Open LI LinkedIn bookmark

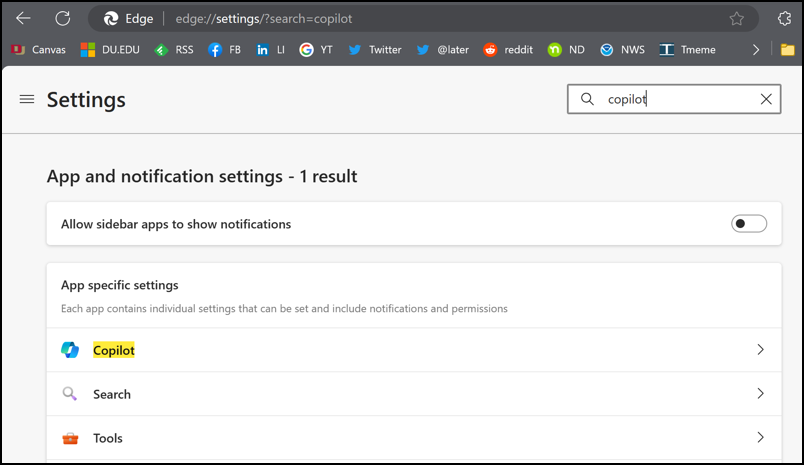(270, 50)
